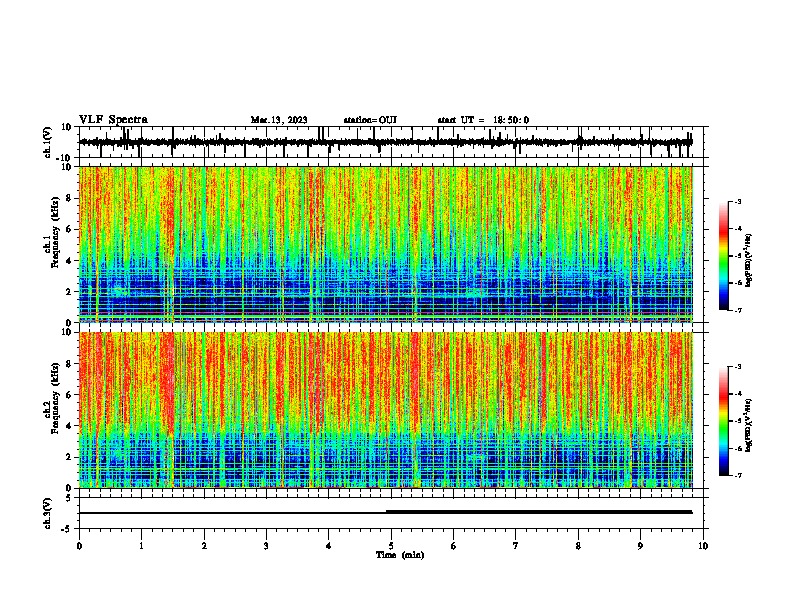Click the time axis tick label "8"
This screenshot has height=612, width=792.
click(x=578, y=546)
